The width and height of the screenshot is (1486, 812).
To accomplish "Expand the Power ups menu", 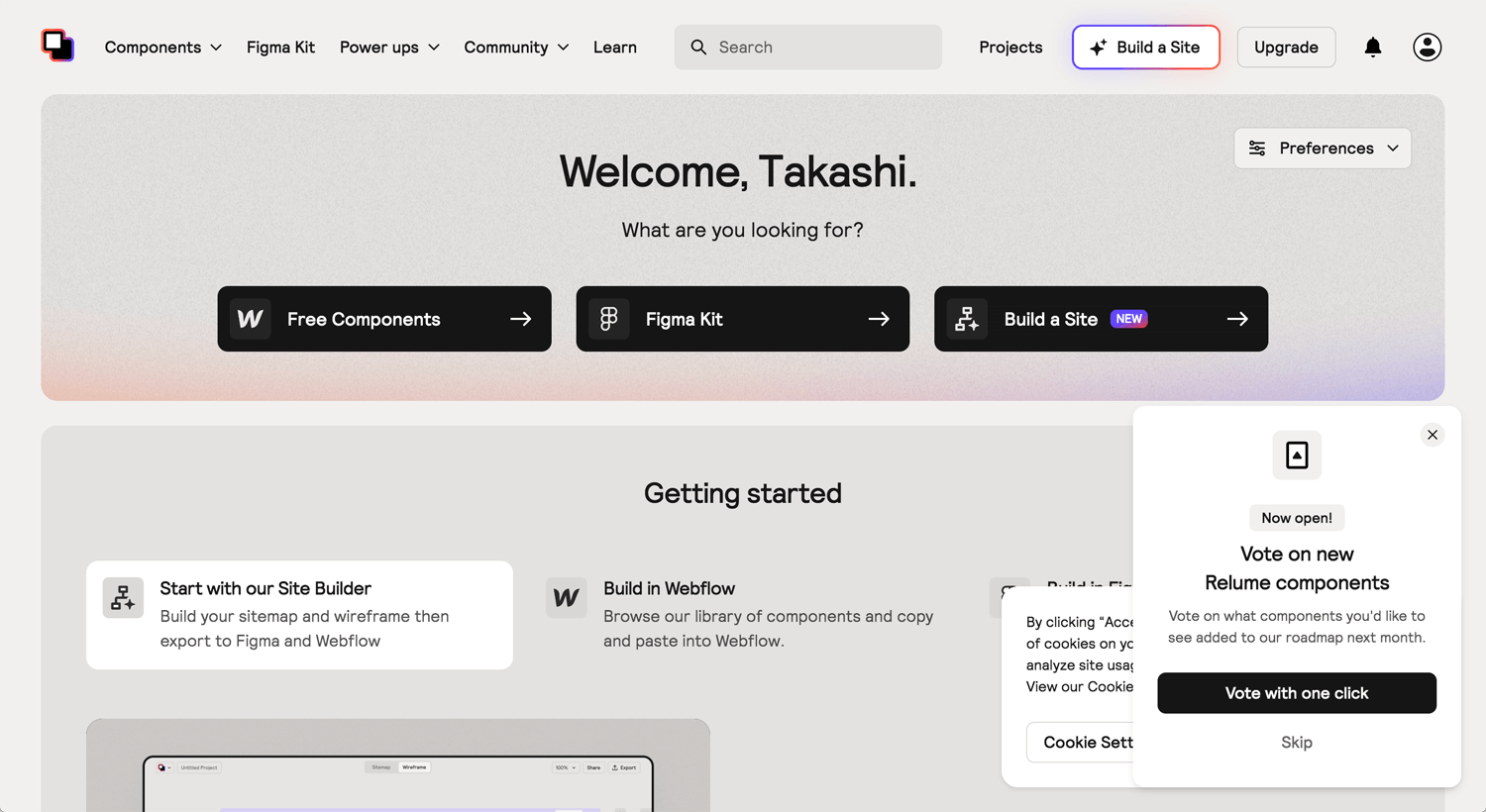I will pyautogui.click(x=389, y=47).
